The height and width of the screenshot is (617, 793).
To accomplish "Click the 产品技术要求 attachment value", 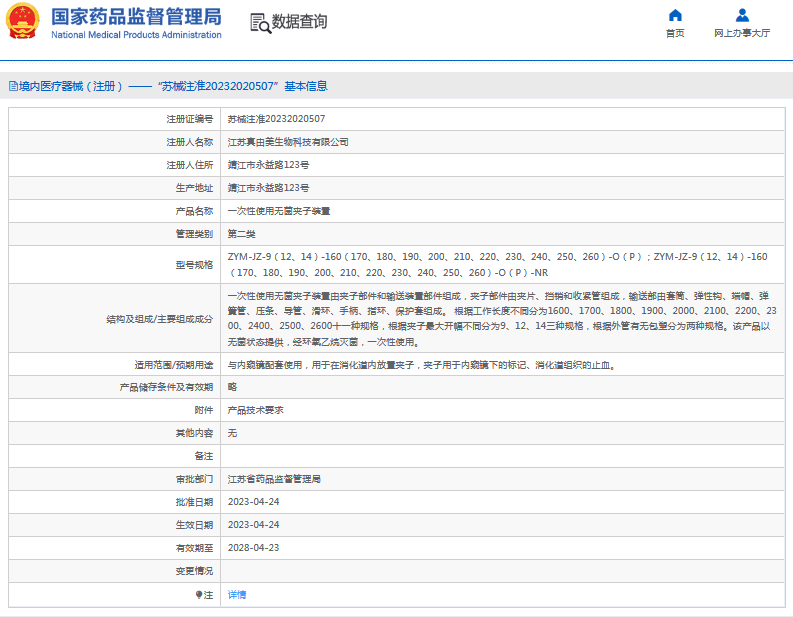I will 255,410.
